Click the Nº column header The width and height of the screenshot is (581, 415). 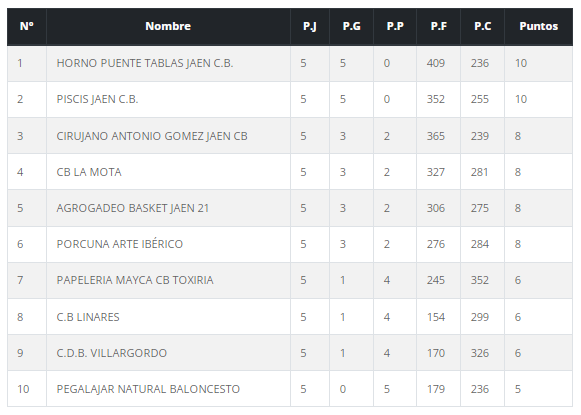(x=27, y=26)
